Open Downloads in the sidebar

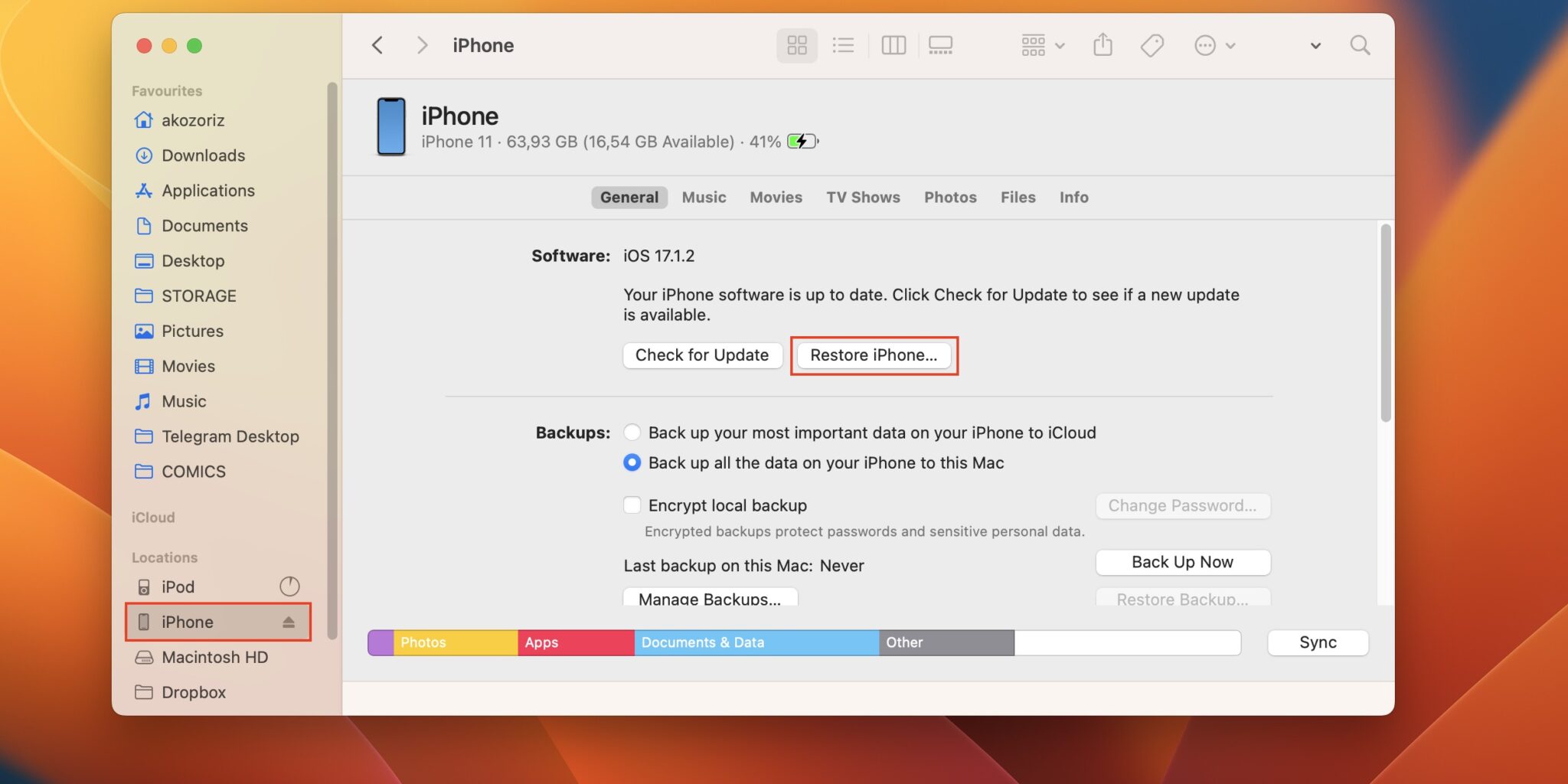pos(203,155)
